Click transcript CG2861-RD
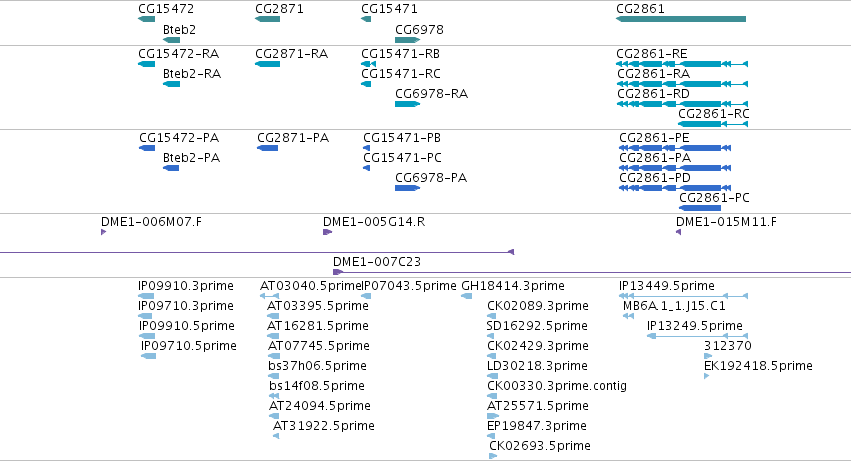The image size is (851, 461). (x=682, y=104)
